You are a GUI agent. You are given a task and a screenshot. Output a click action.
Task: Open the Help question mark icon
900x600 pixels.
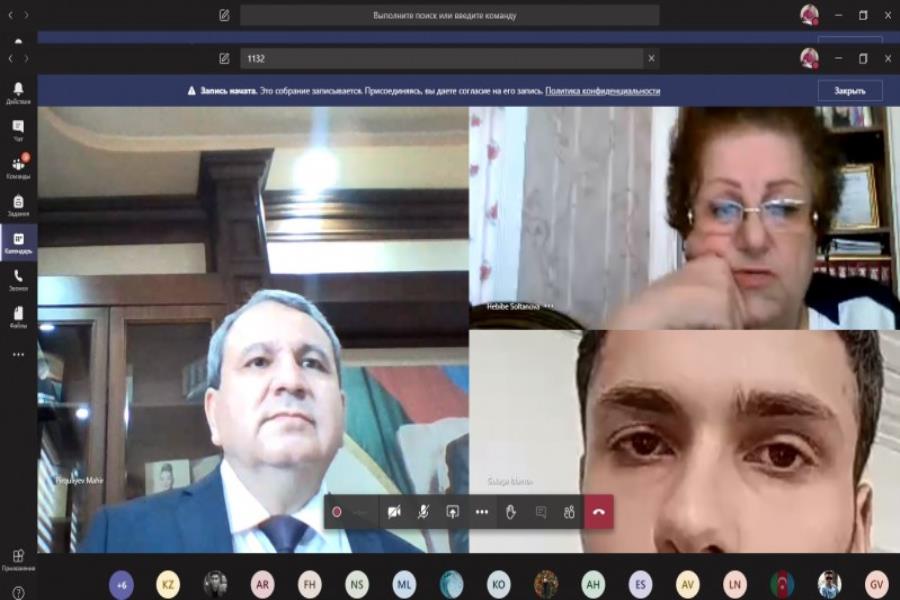click(18, 593)
